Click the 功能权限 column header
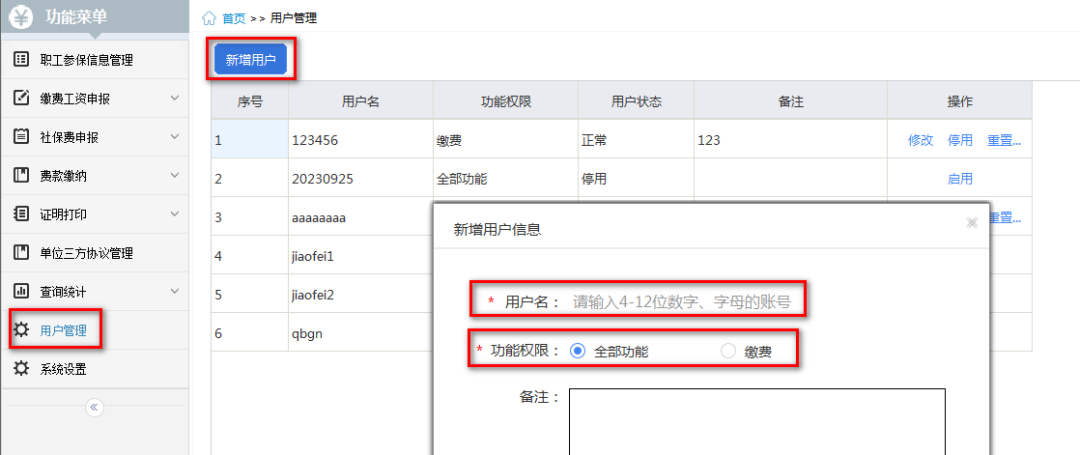This screenshot has height=455, width=1080. [x=506, y=101]
